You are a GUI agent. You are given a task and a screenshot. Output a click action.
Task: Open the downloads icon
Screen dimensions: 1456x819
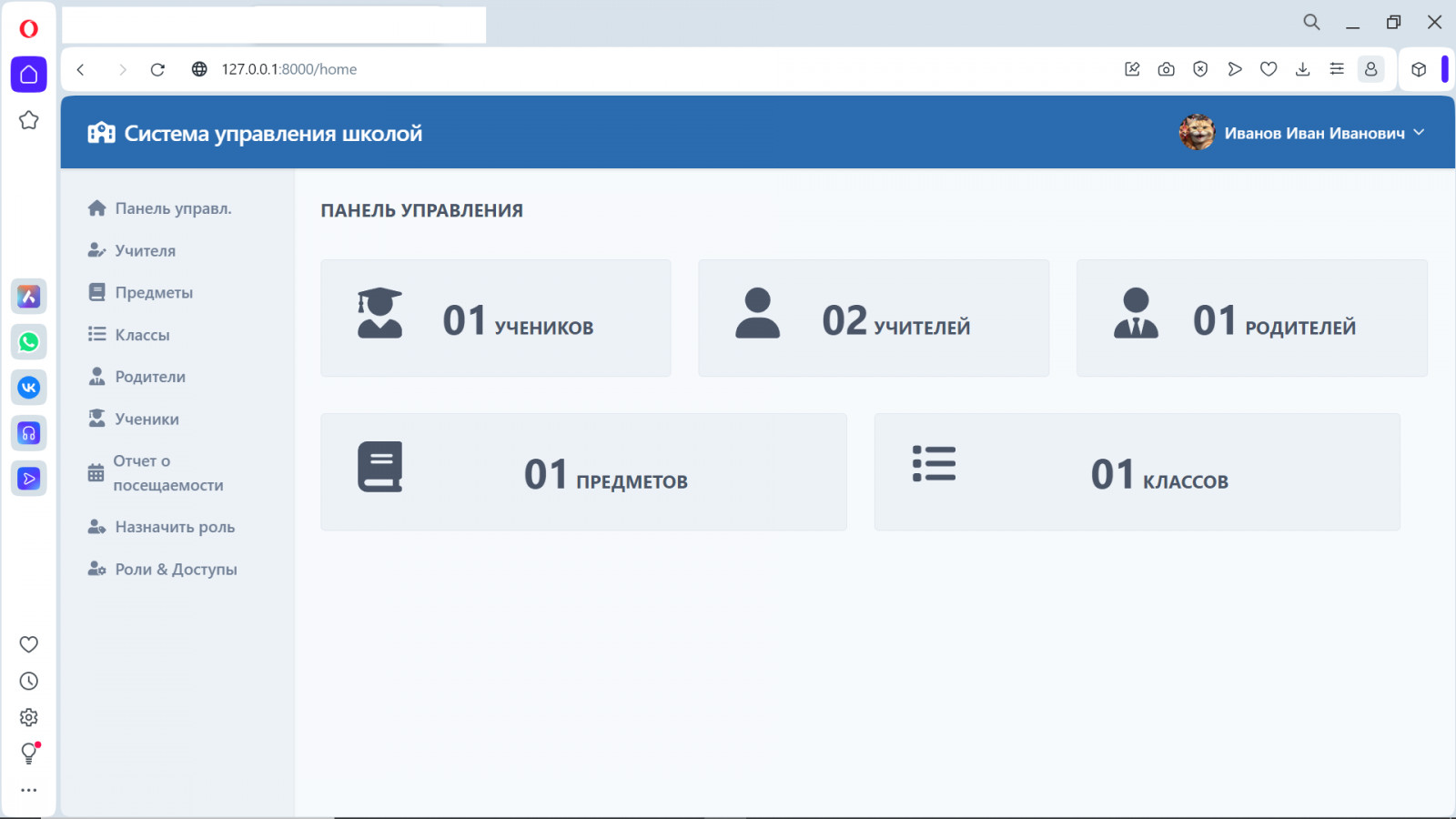(1303, 69)
